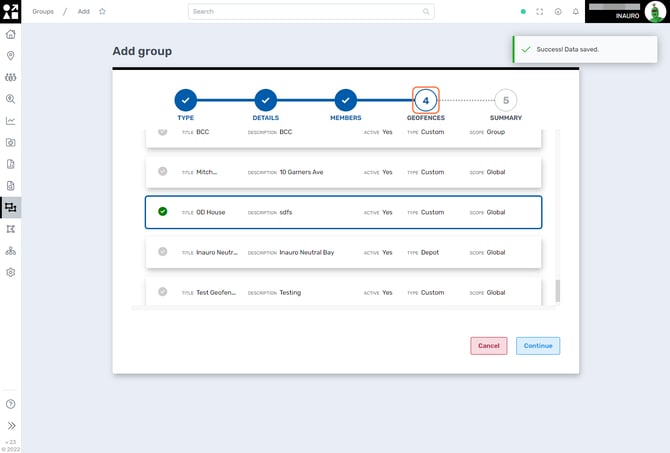
Task: Open the settings gear sidebar icon
Action: click(x=11, y=272)
